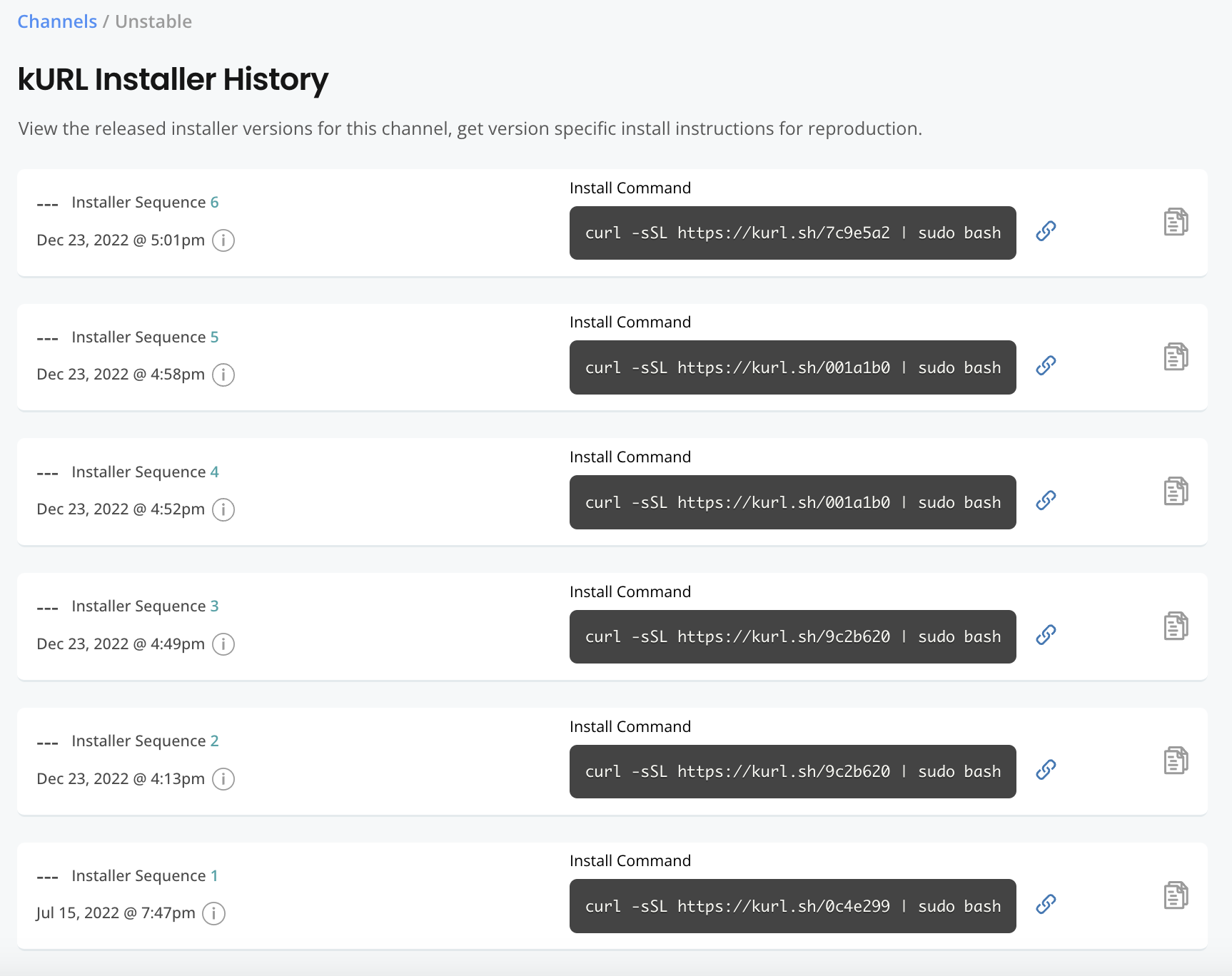This screenshot has height=976, width=1232.
Task: Click the link icon for Sequence 5 install command
Action: pyautogui.click(x=1046, y=365)
